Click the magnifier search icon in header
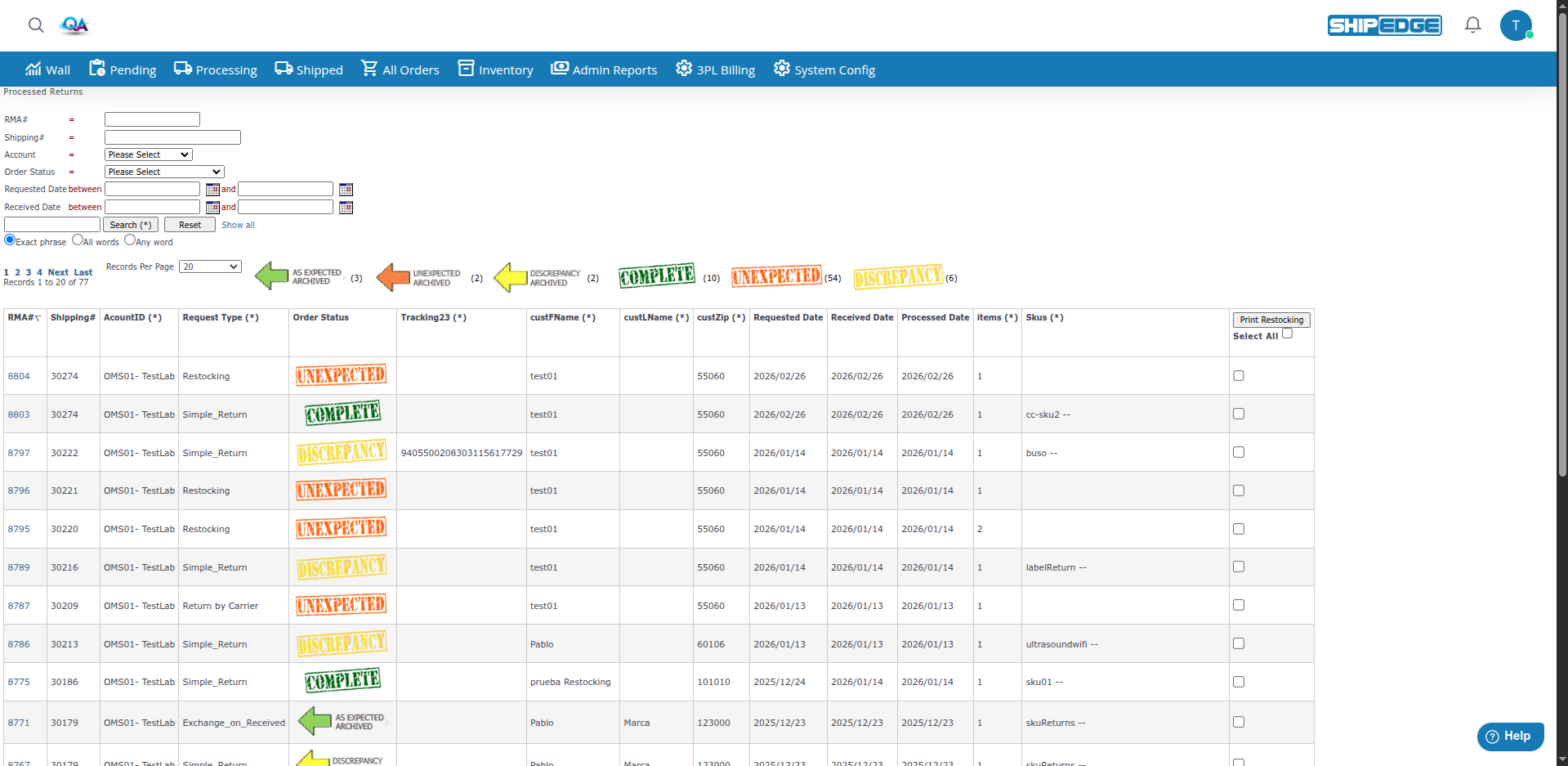The height and width of the screenshot is (766, 1568). (36, 25)
